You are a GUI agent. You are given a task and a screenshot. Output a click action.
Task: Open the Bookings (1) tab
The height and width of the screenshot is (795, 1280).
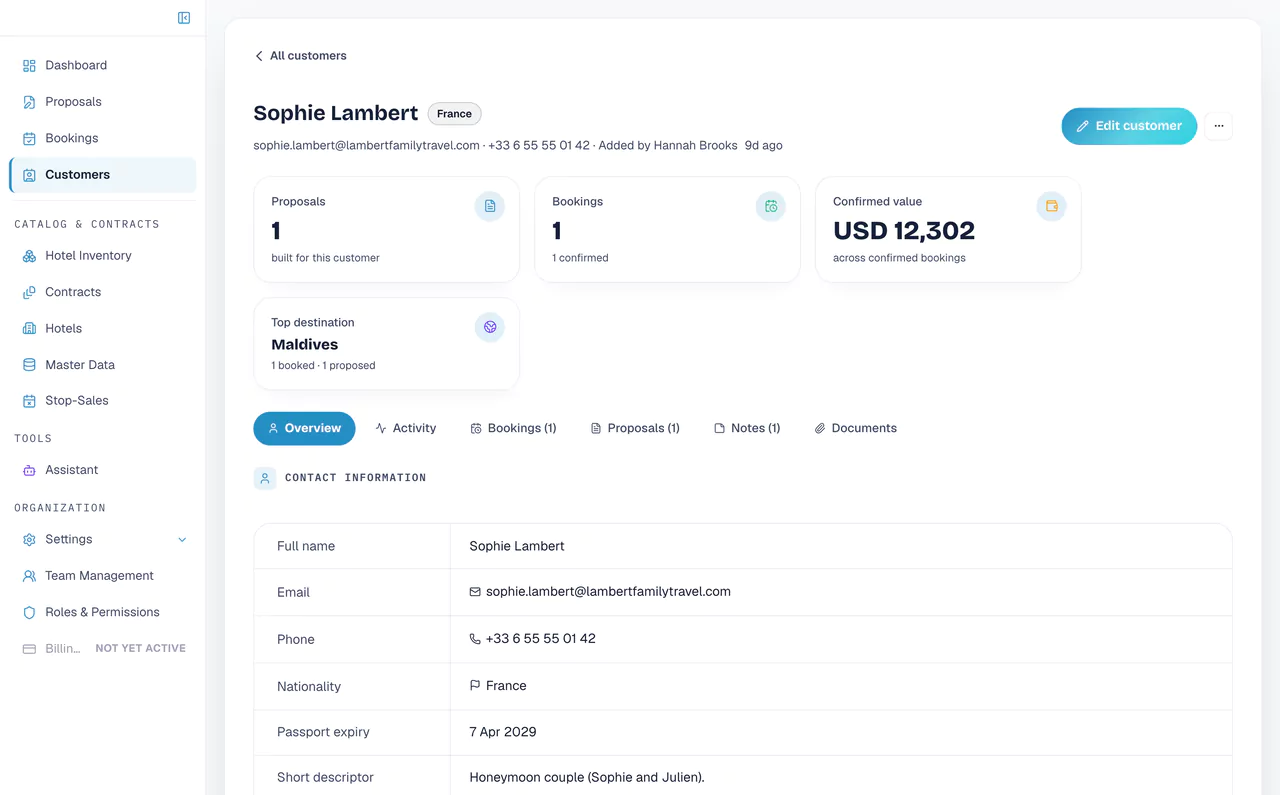pyautogui.click(x=513, y=428)
